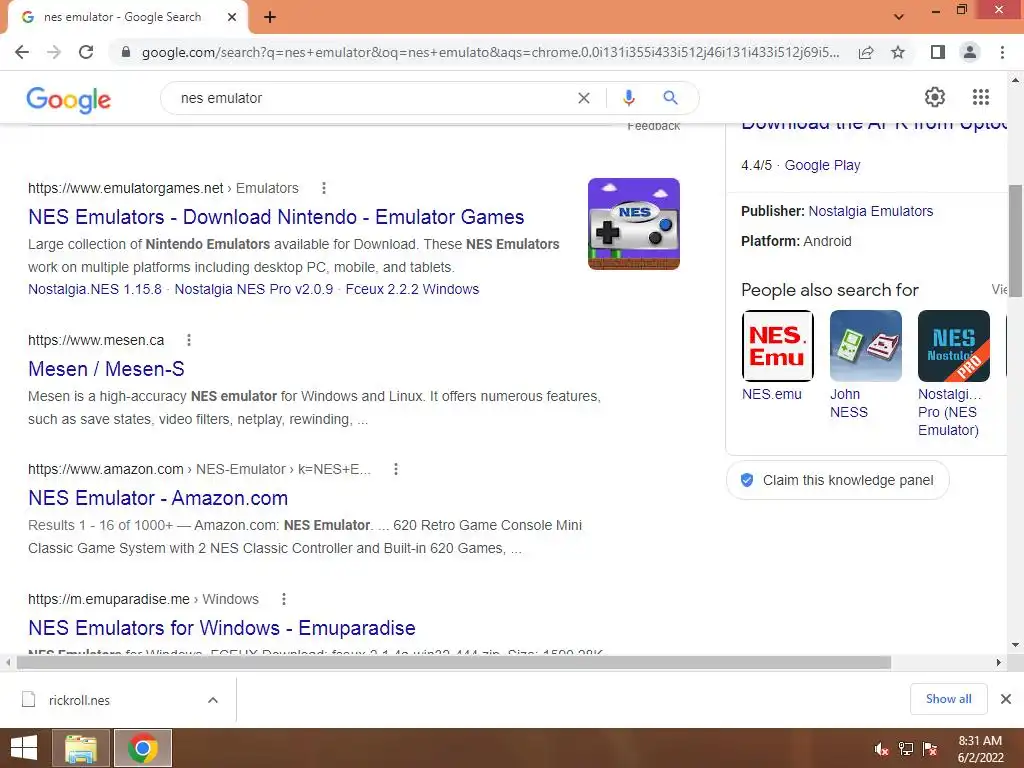This screenshot has width=1024, height=768.
Task: Go to Google home via the logo
Action: [69, 99]
